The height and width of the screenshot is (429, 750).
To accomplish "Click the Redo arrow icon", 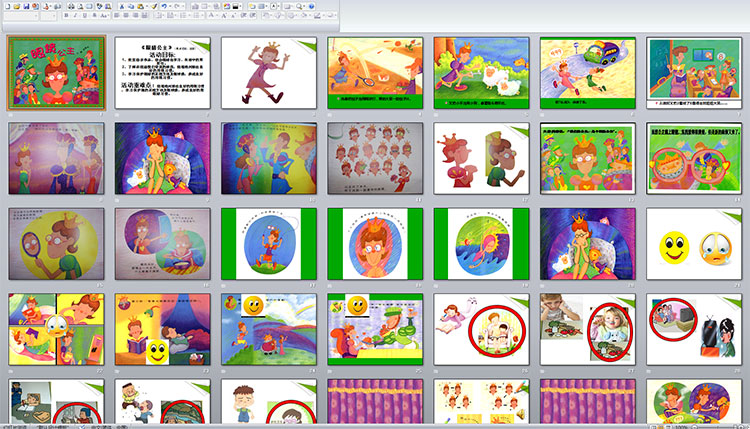I will pyautogui.click(x=176, y=6).
